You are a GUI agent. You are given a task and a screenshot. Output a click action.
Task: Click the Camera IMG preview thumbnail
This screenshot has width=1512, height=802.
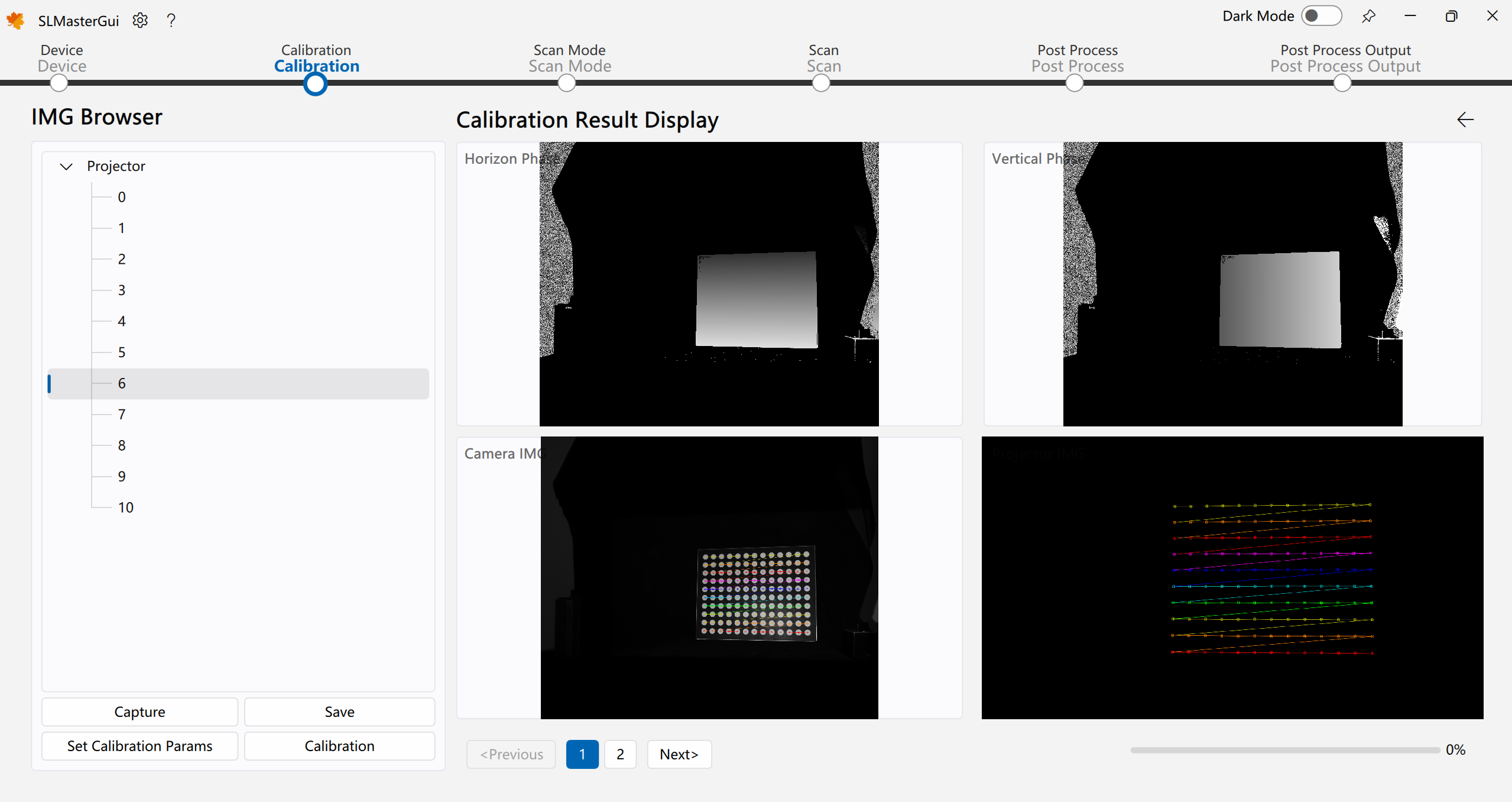coord(709,578)
